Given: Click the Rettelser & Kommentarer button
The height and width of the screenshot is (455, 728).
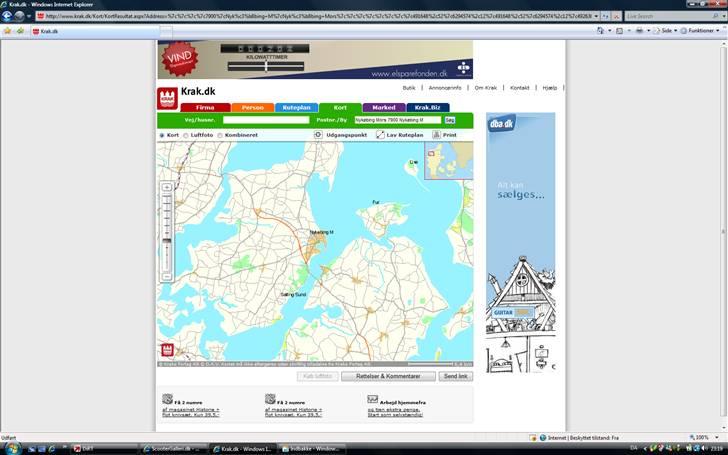Looking at the screenshot, I should (x=387, y=376).
